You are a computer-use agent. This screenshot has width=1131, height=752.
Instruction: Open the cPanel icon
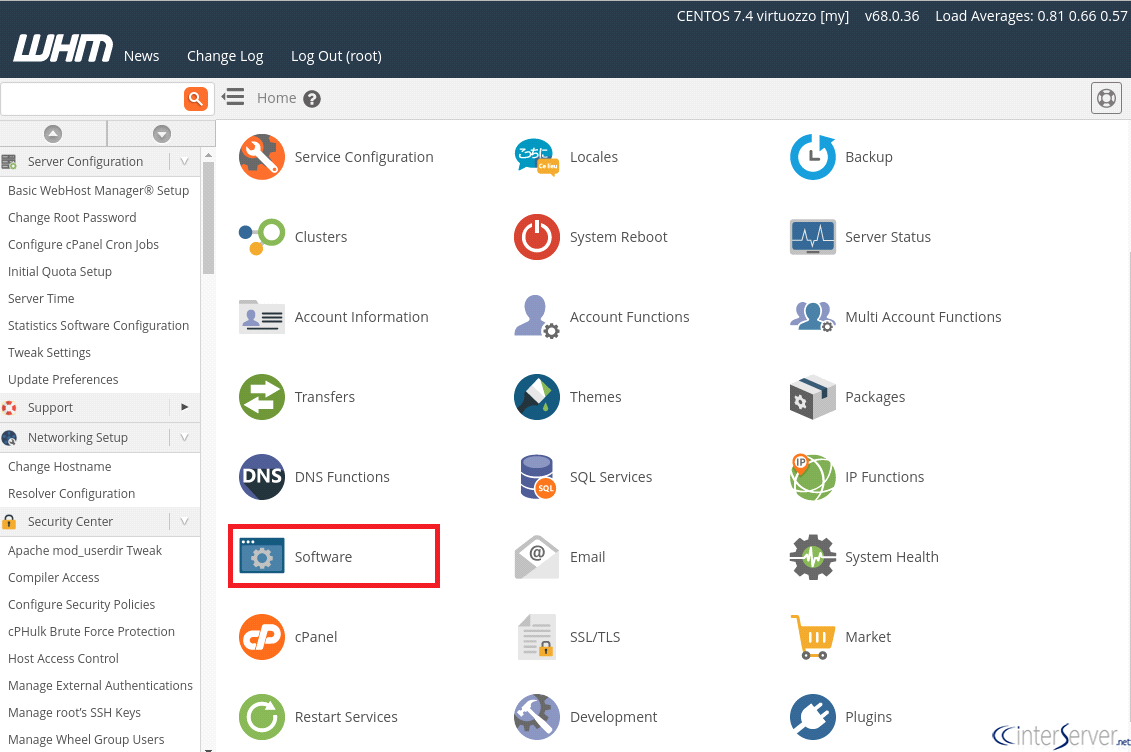[262, 637]
